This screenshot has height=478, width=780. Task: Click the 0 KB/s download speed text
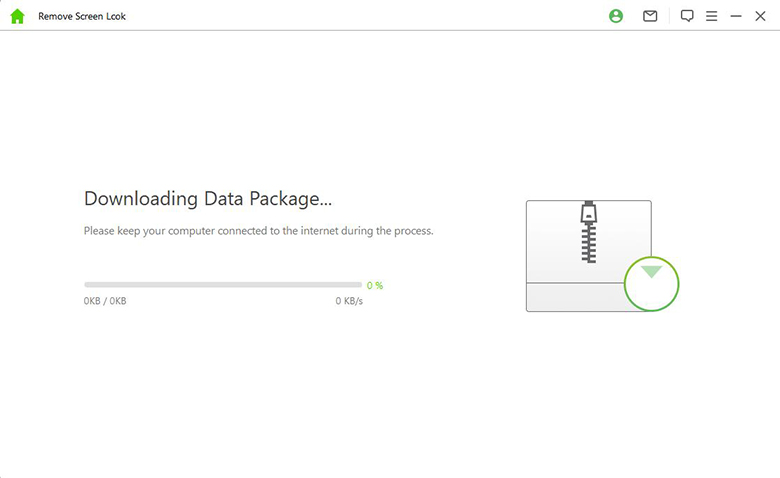[x=349, y=301]
